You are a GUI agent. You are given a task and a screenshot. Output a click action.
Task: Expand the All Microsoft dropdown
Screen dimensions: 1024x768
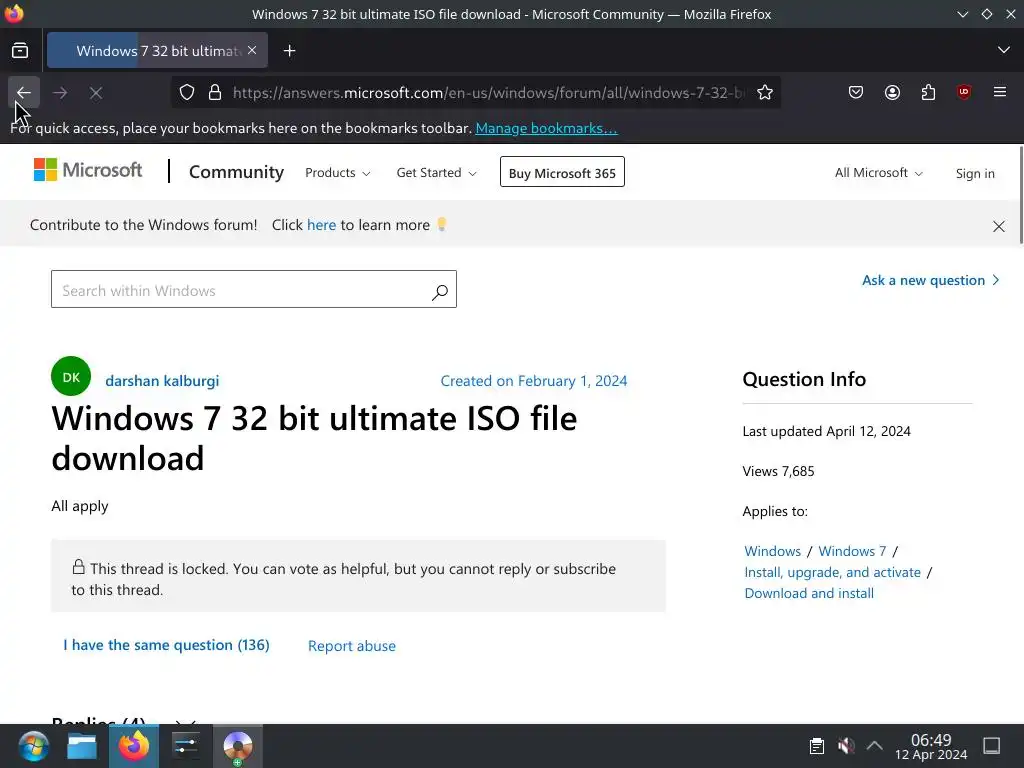(x=878, y=172)
